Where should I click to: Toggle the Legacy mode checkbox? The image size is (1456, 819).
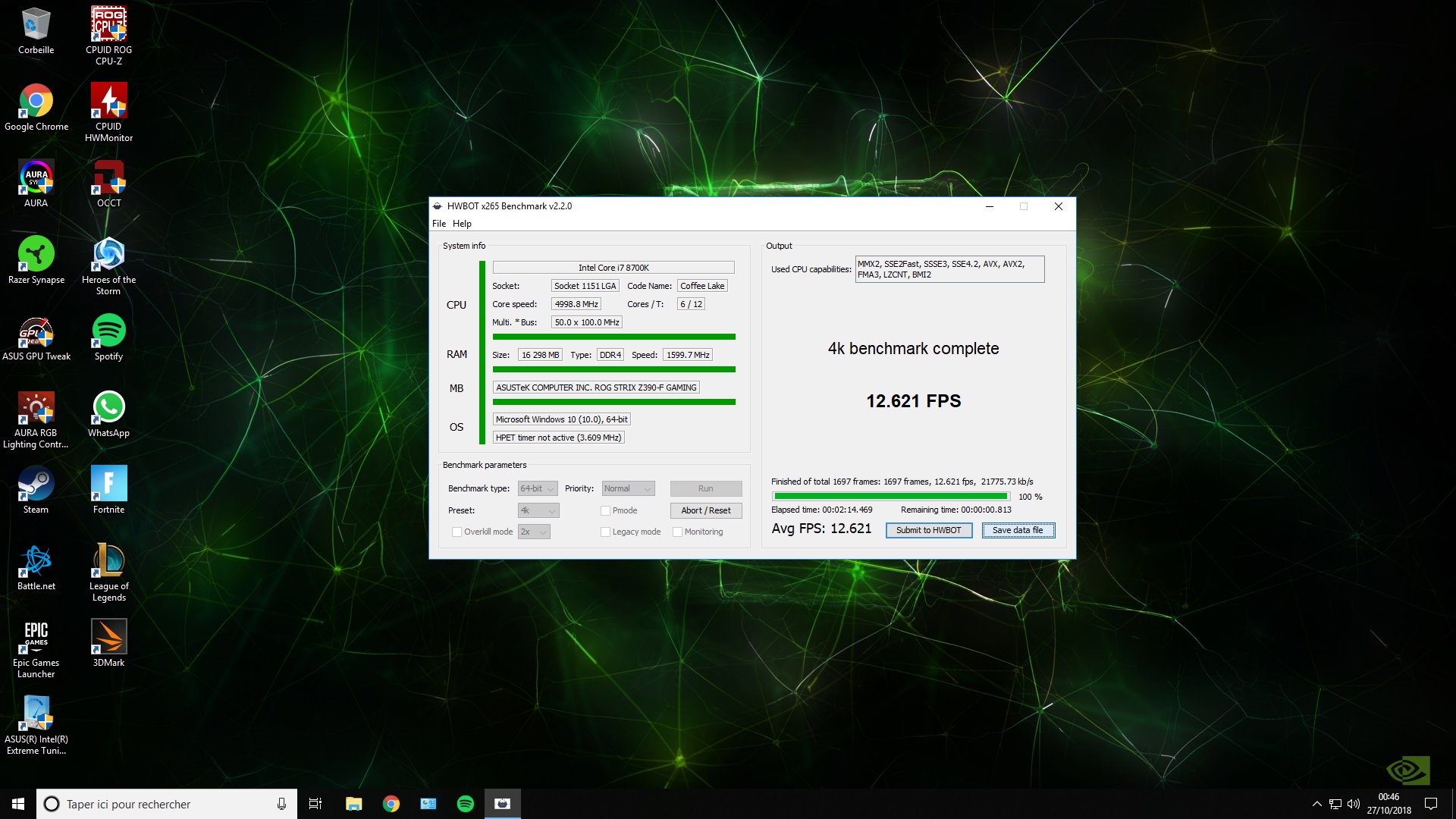coord(605,532)
